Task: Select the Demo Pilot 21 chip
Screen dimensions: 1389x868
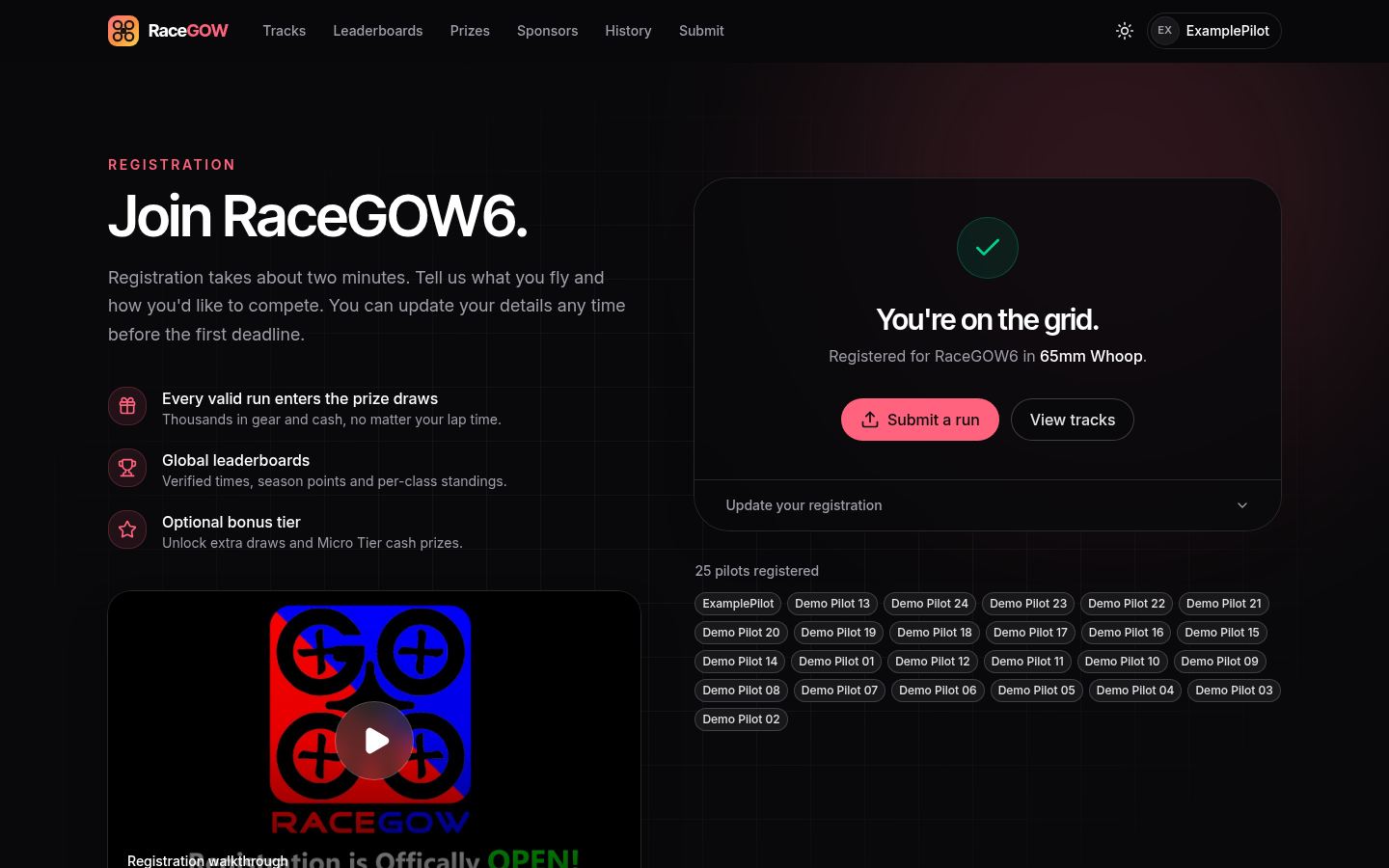Action: [1224, 604]
